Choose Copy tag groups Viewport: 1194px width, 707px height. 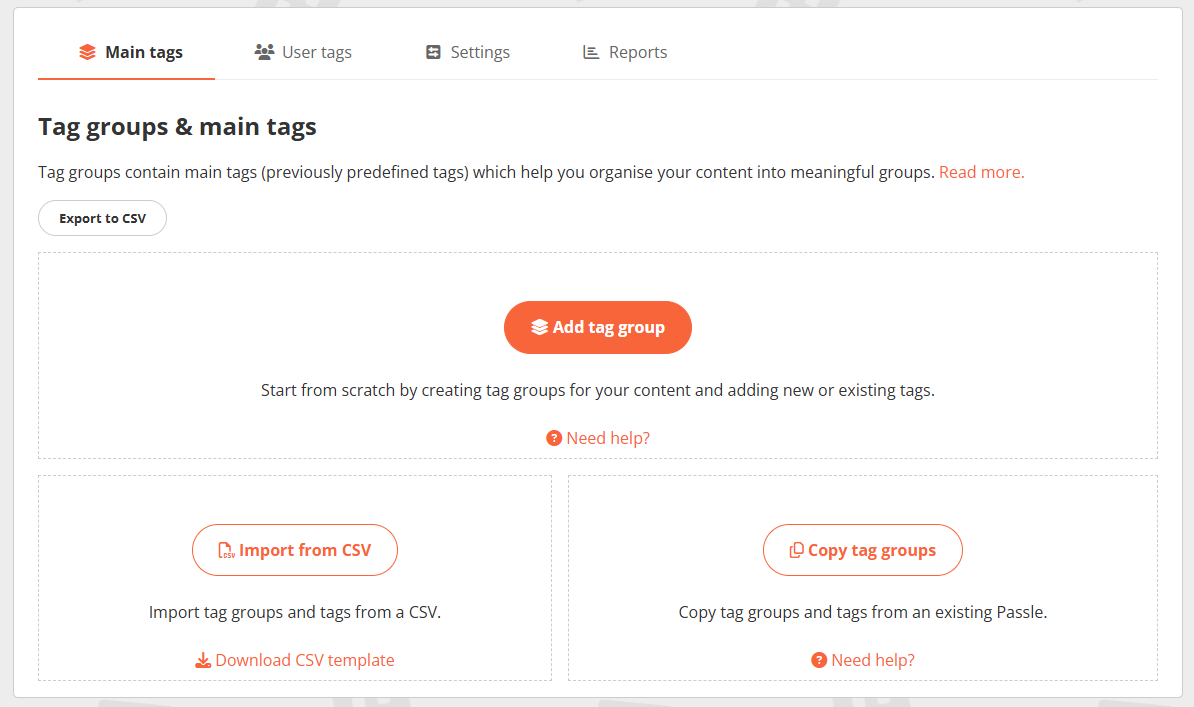tap(862, 550)
